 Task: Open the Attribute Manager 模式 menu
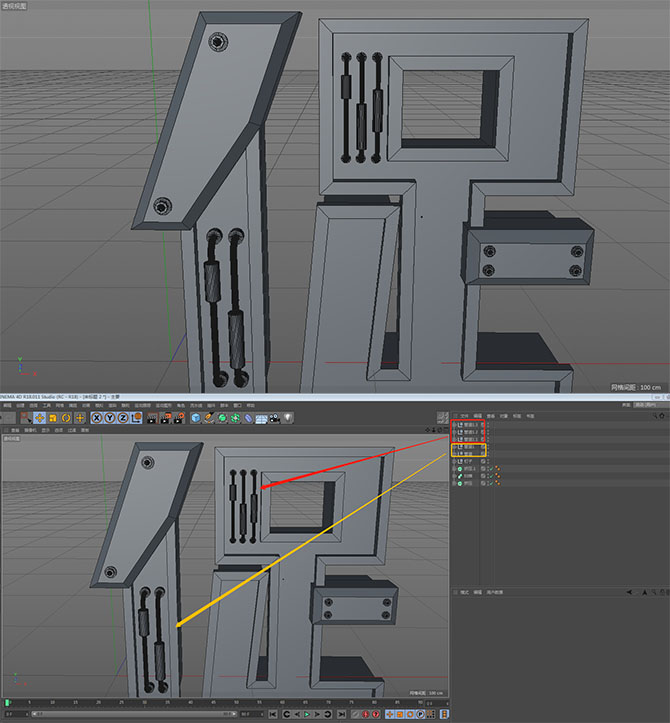pos(464,592)
